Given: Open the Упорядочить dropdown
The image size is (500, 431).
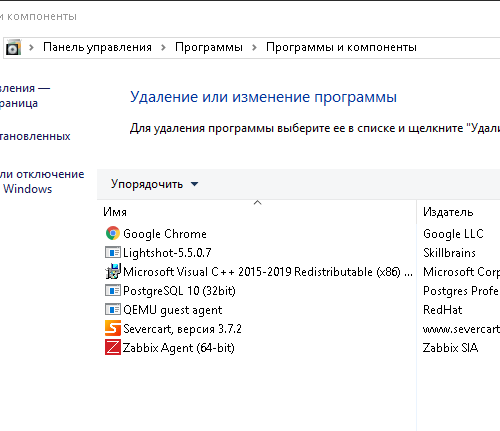Looking at the screenshot, I should point(154,184).
